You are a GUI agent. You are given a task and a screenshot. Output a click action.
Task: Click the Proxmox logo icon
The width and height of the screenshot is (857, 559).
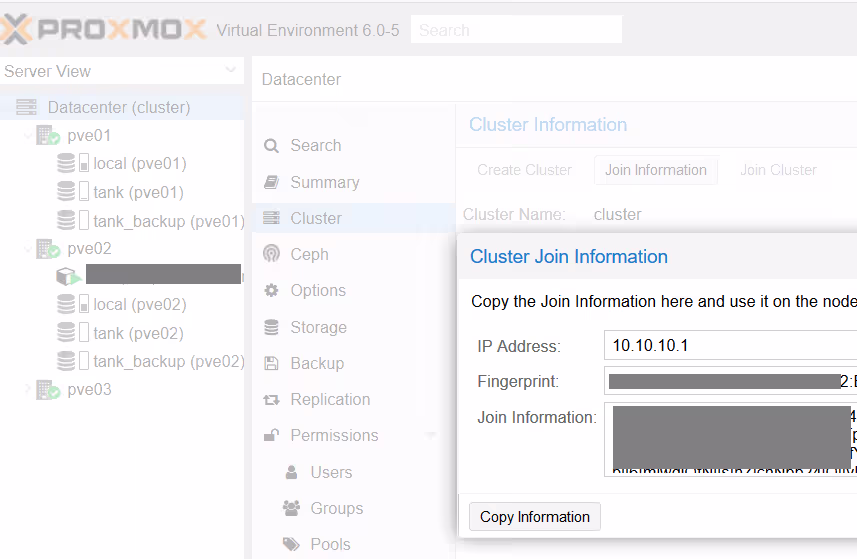(17, 30)
